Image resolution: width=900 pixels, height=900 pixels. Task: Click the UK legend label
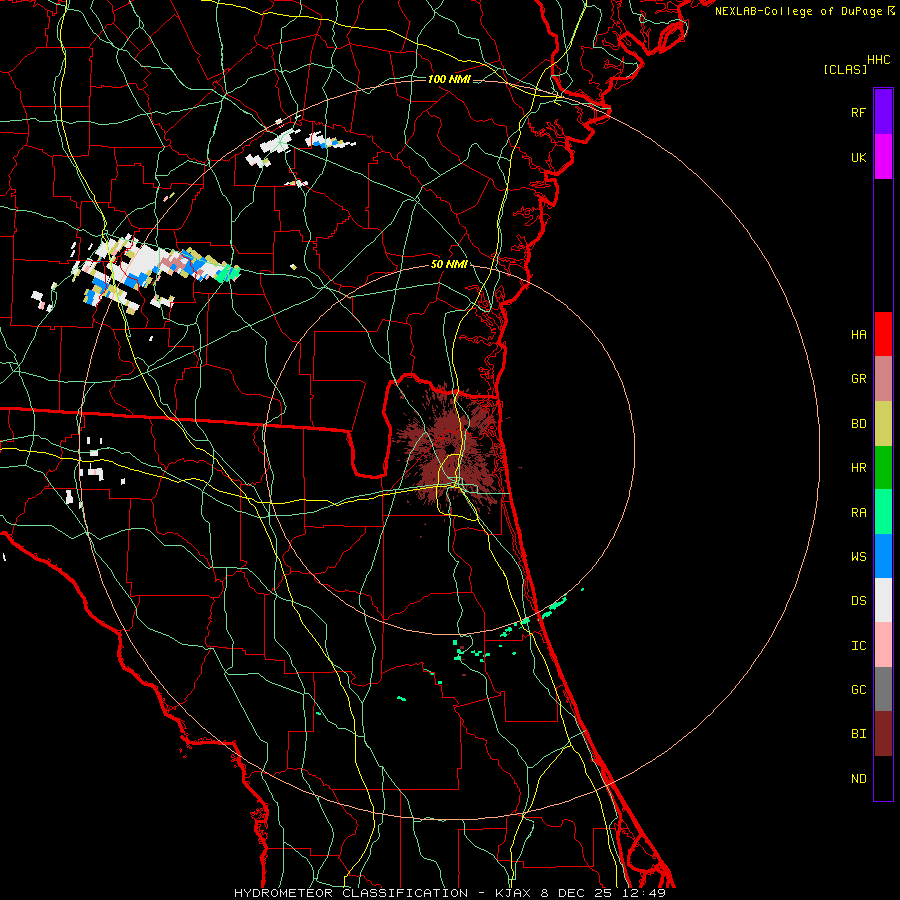coord(858,157)
